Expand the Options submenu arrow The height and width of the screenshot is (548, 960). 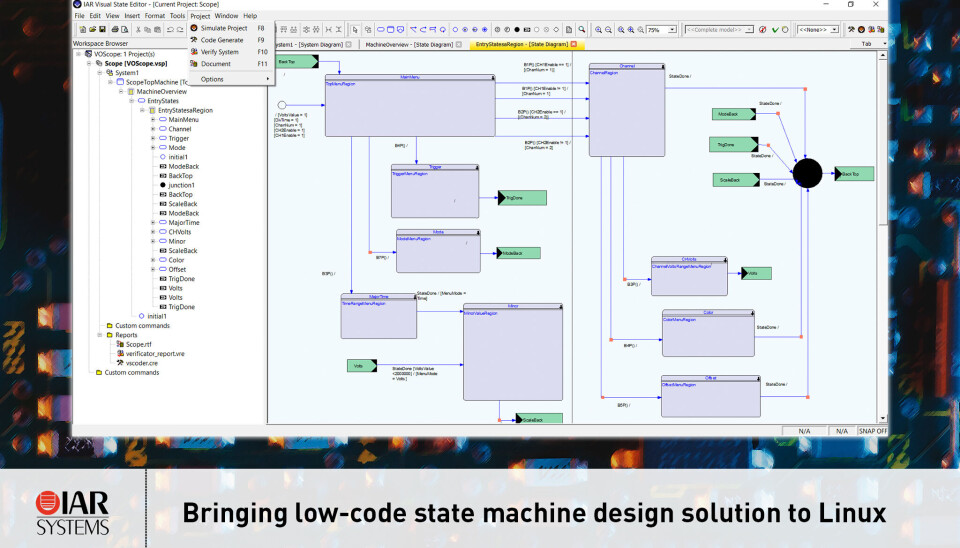point(268,79)
